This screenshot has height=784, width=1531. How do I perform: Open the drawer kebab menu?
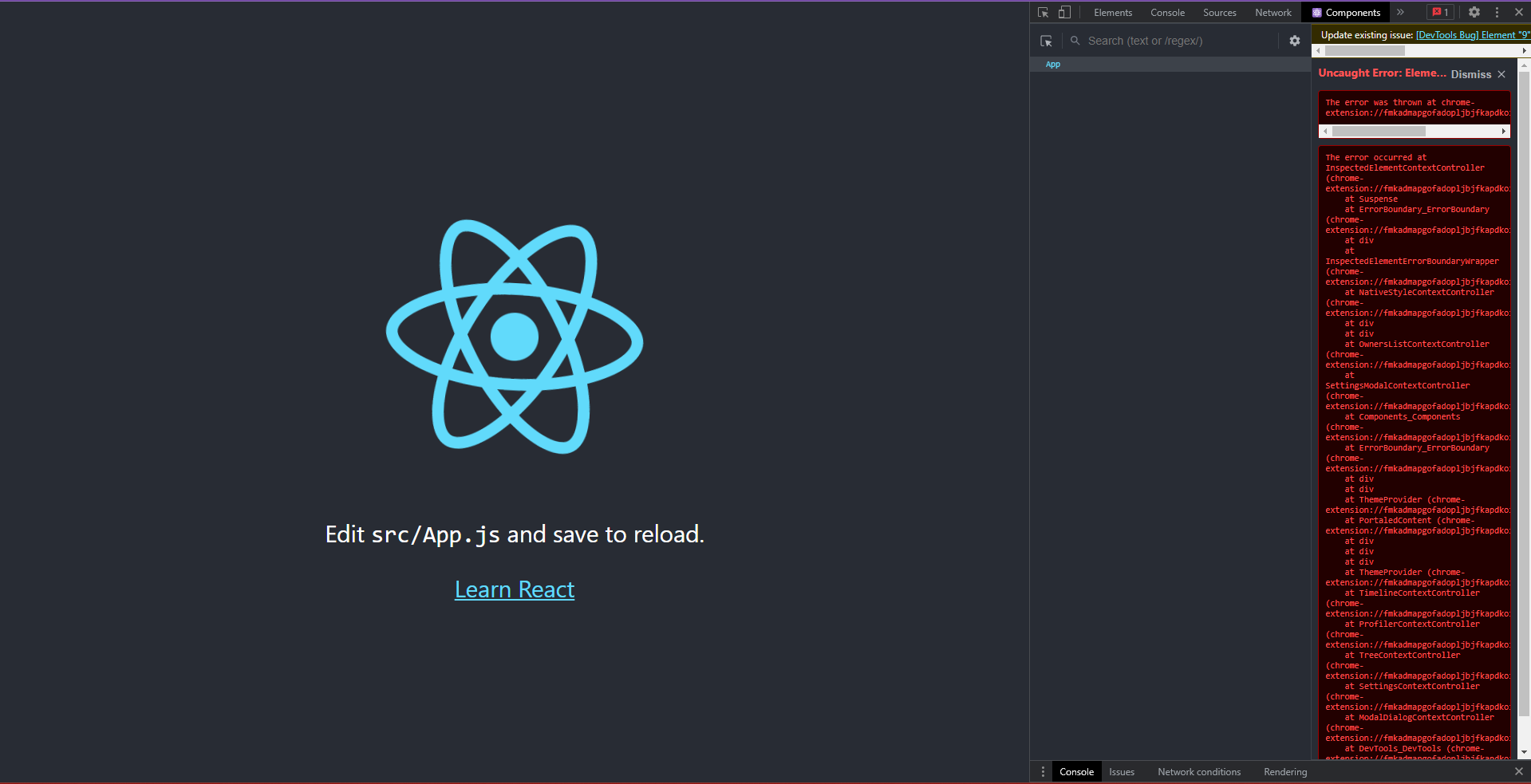pyautogui.click(x=1043, y=772)
